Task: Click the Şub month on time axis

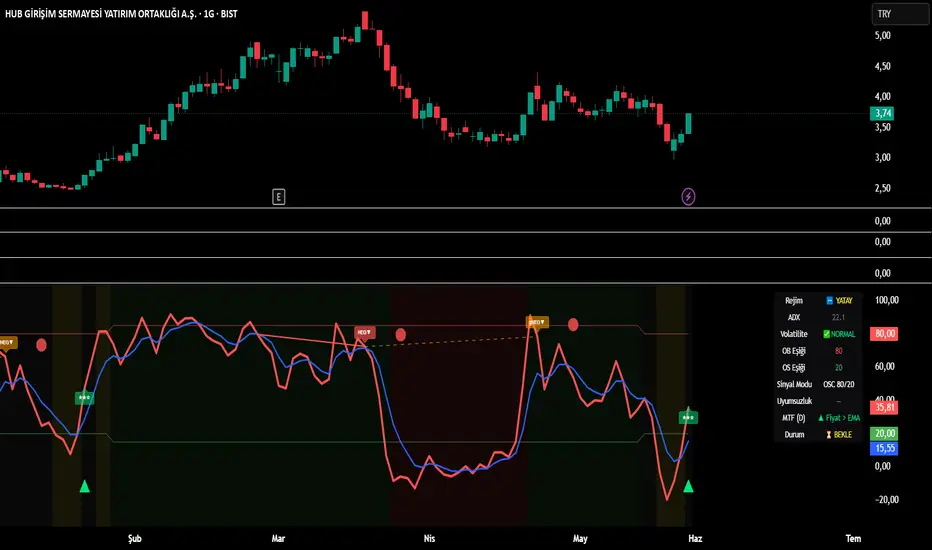Action: pos(135,539)
